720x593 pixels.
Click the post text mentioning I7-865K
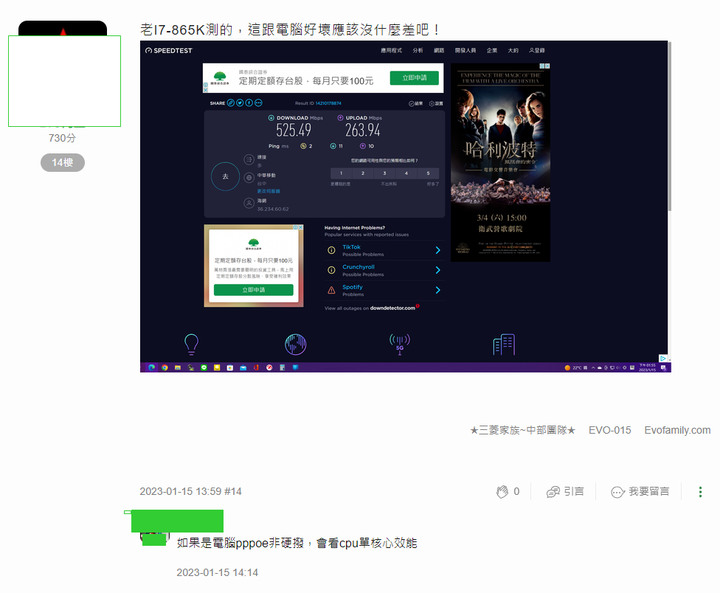tap(290, 30)
